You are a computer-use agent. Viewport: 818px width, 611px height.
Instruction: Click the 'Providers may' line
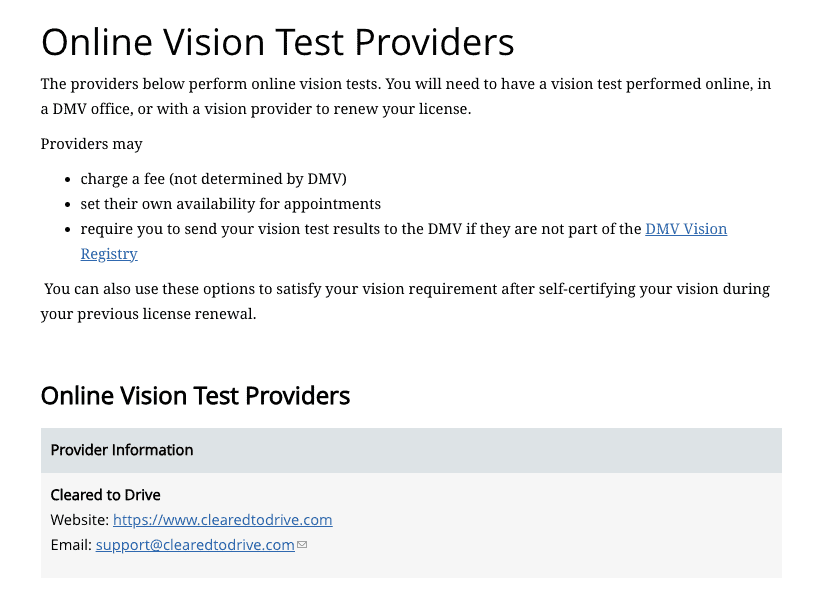[x=91, y=144]
